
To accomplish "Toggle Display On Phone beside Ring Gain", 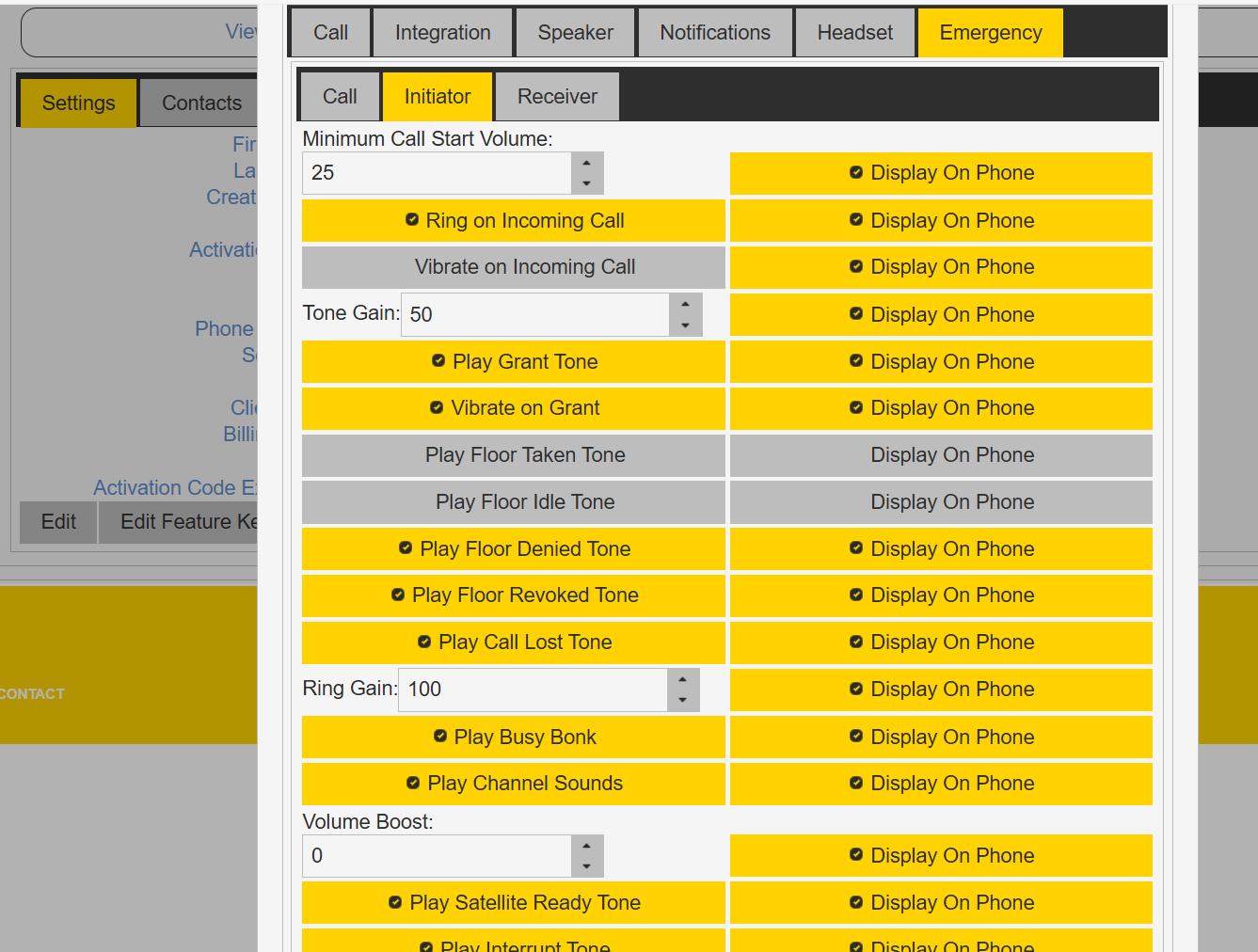I will (941, 690).
